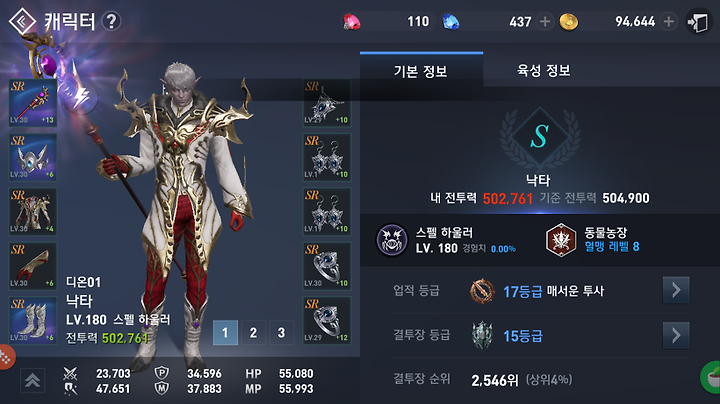Add blue diamonds with plus button
The width and height of the screenshot is (720, 404).
[x=545, y=22]
